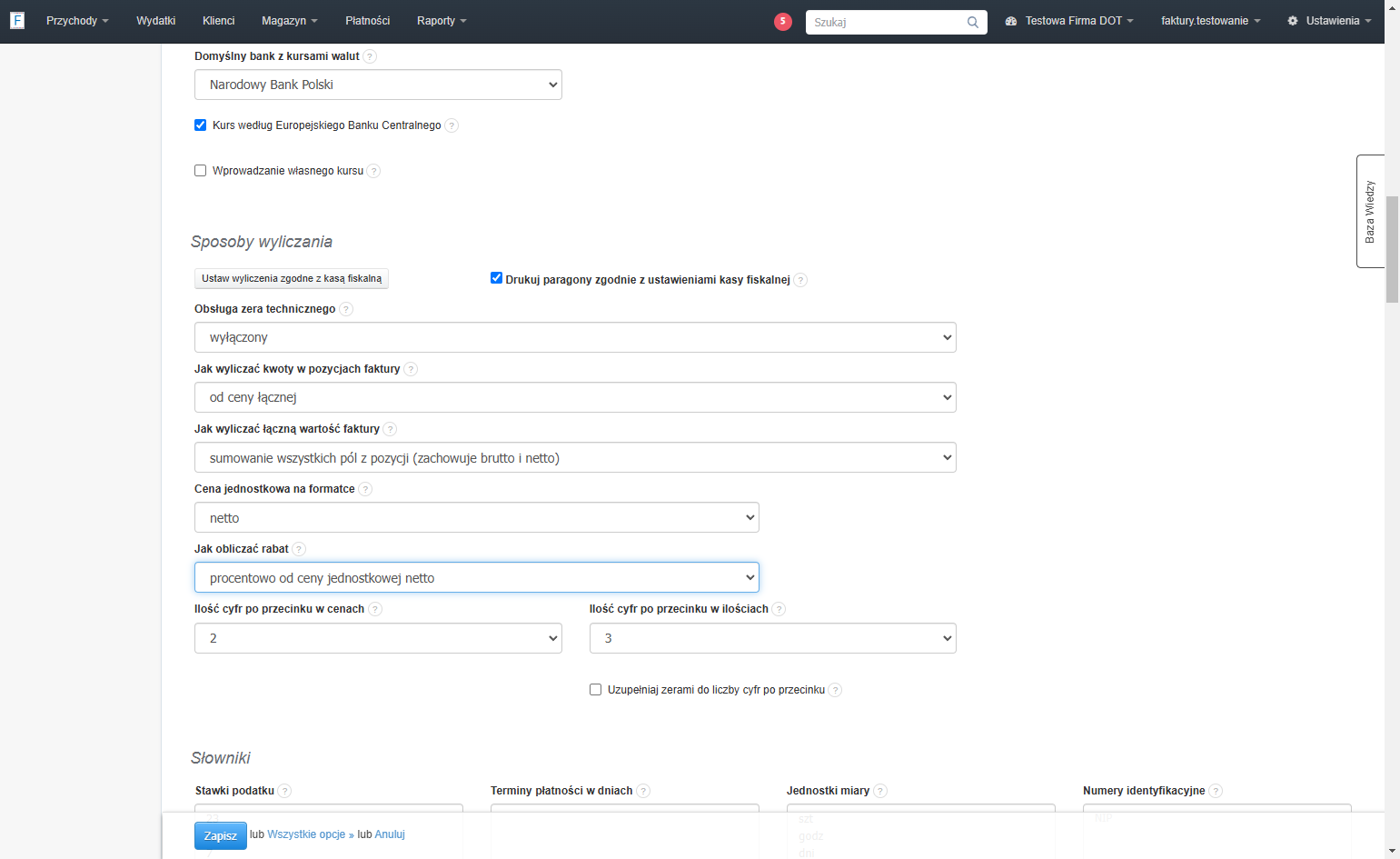Open help icon for Stawki podatku

point(284,791)
